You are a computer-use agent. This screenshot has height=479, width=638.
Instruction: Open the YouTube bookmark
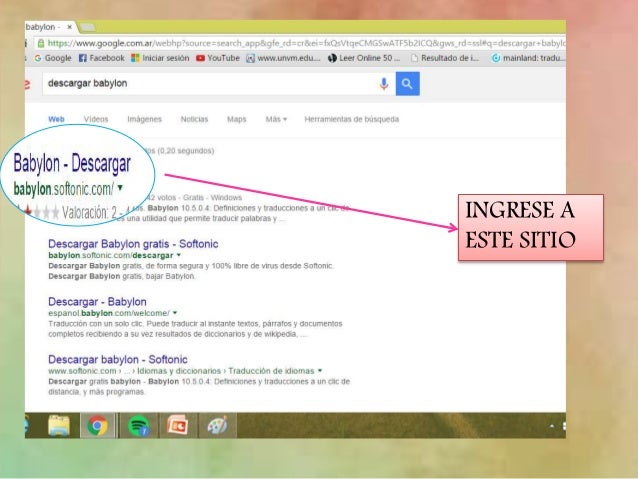[218, 58]
